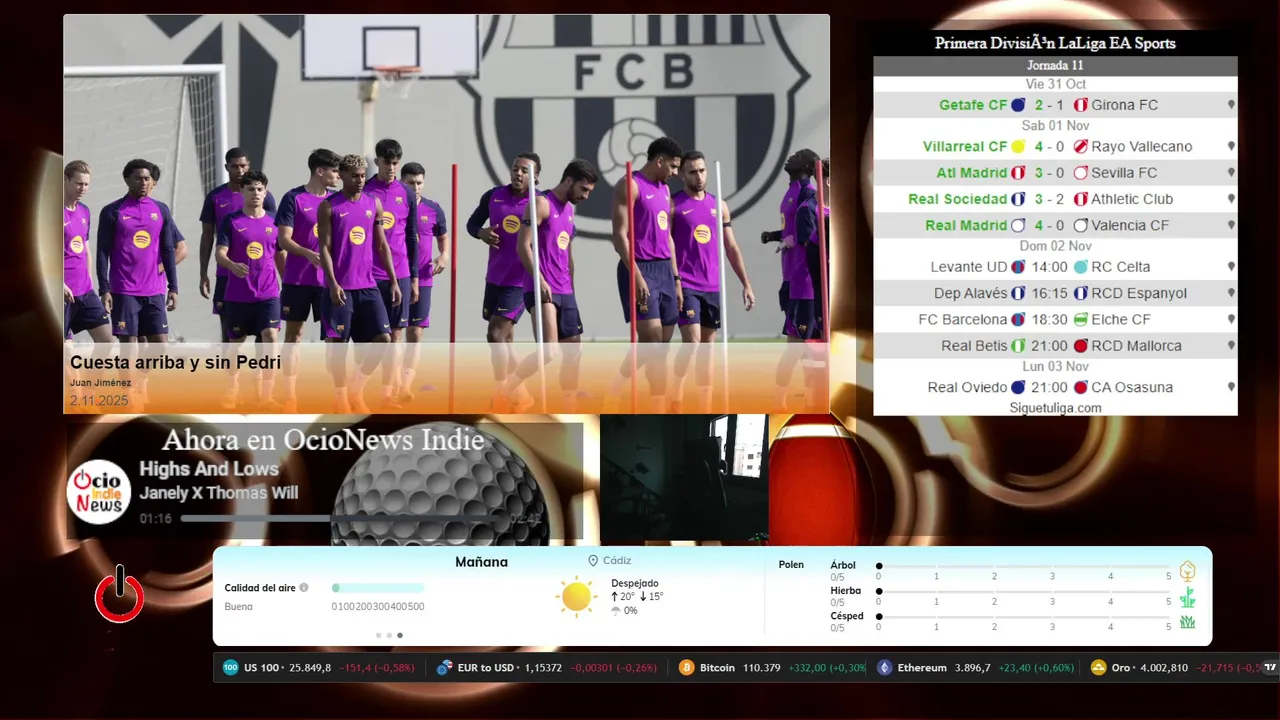
Task: Open location pin for Getafe vs Girona
Action: pos(1231,105)
